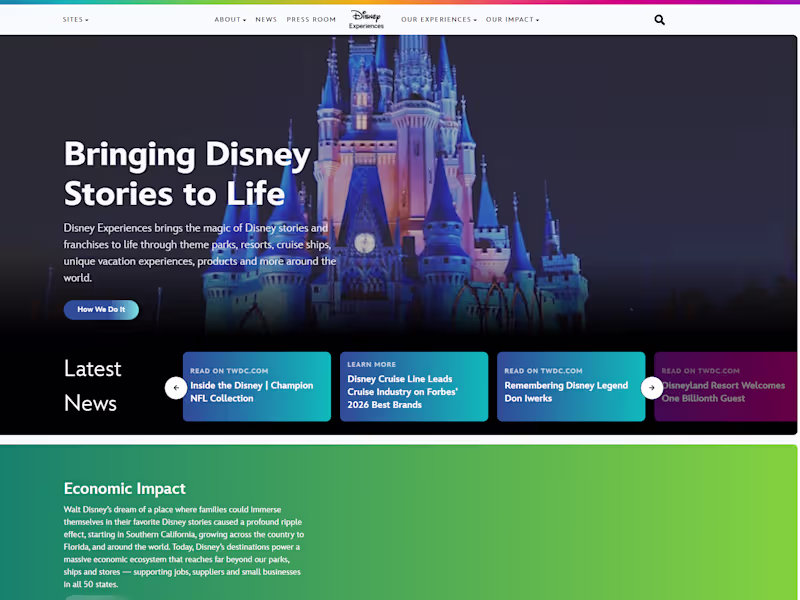Click the Economic Impact heading
The image size is (800, 600).
[124, 488]
